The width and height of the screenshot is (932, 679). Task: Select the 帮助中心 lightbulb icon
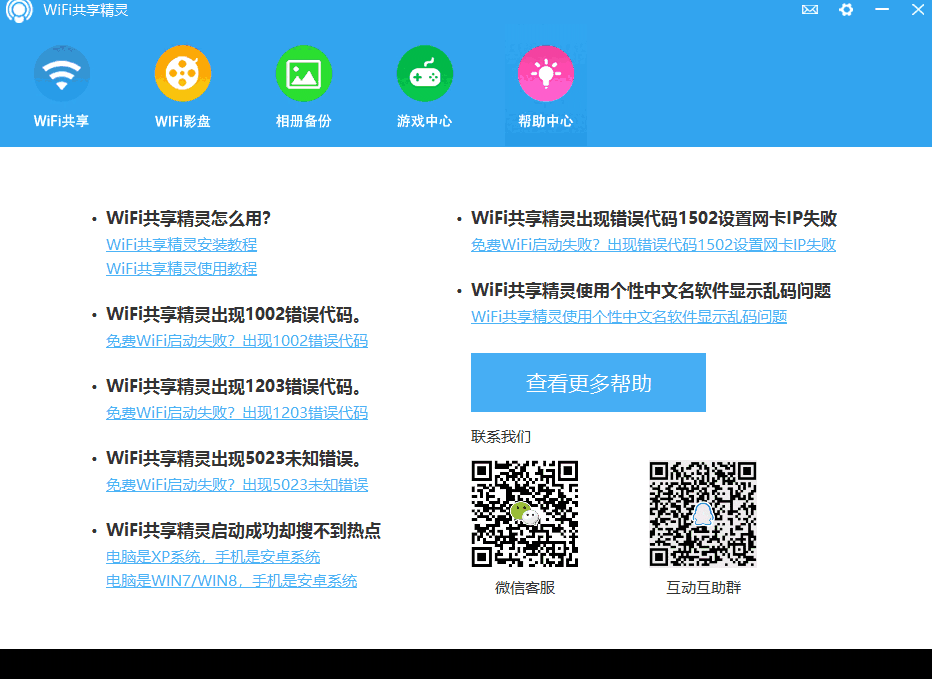coord(546,74)
